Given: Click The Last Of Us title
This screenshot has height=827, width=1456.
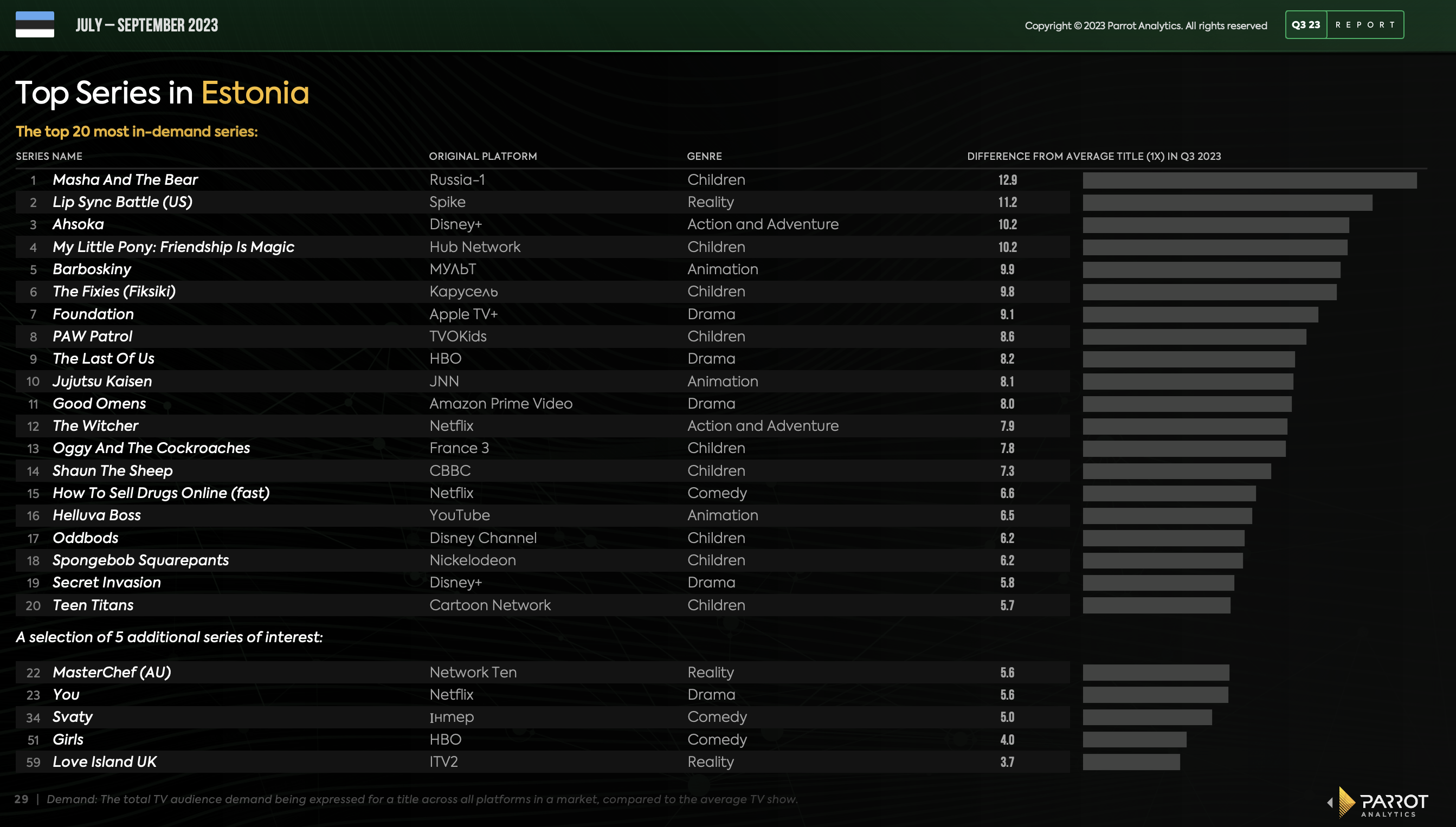Looking at the screenshot, I should (104, 358).
